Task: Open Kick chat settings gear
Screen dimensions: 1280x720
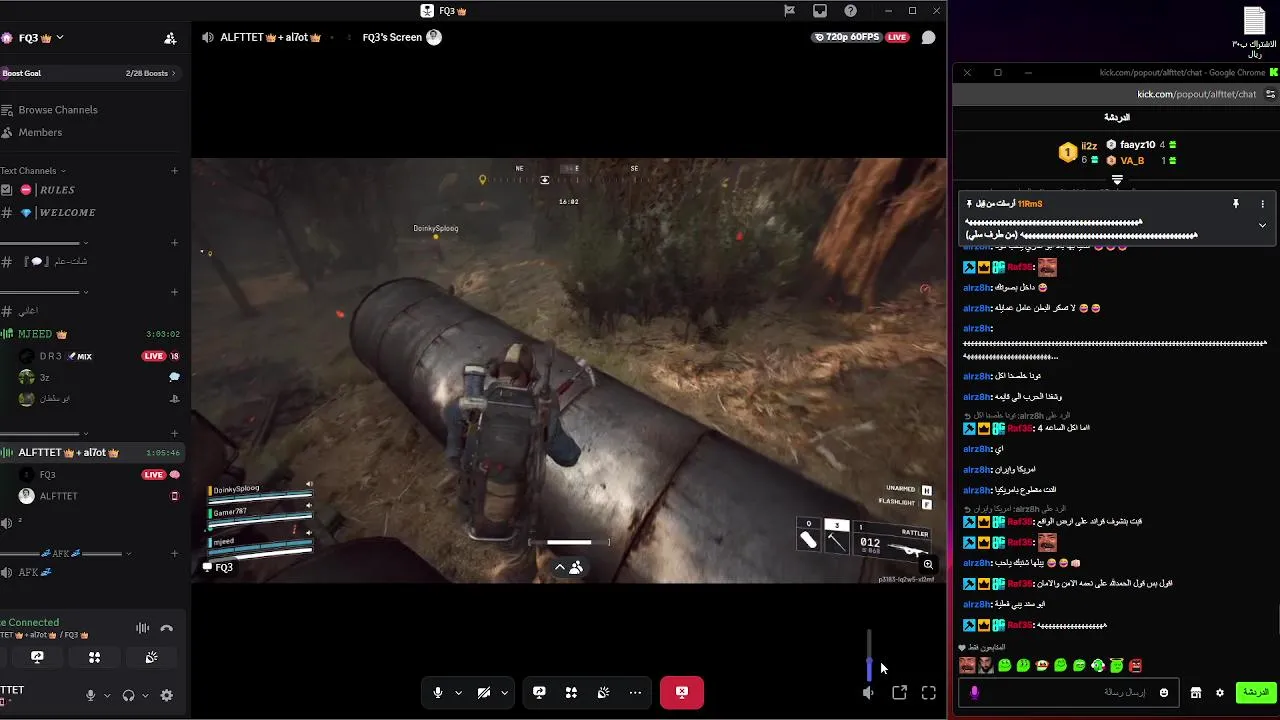Action: click(1219, 692)
